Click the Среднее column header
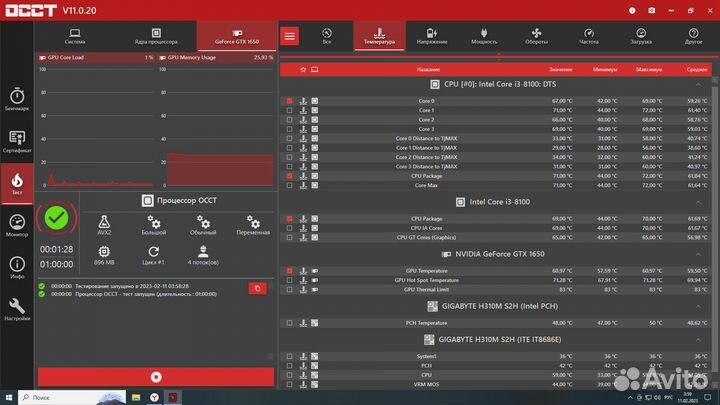 pyautogui.click(x=696, y=69)
